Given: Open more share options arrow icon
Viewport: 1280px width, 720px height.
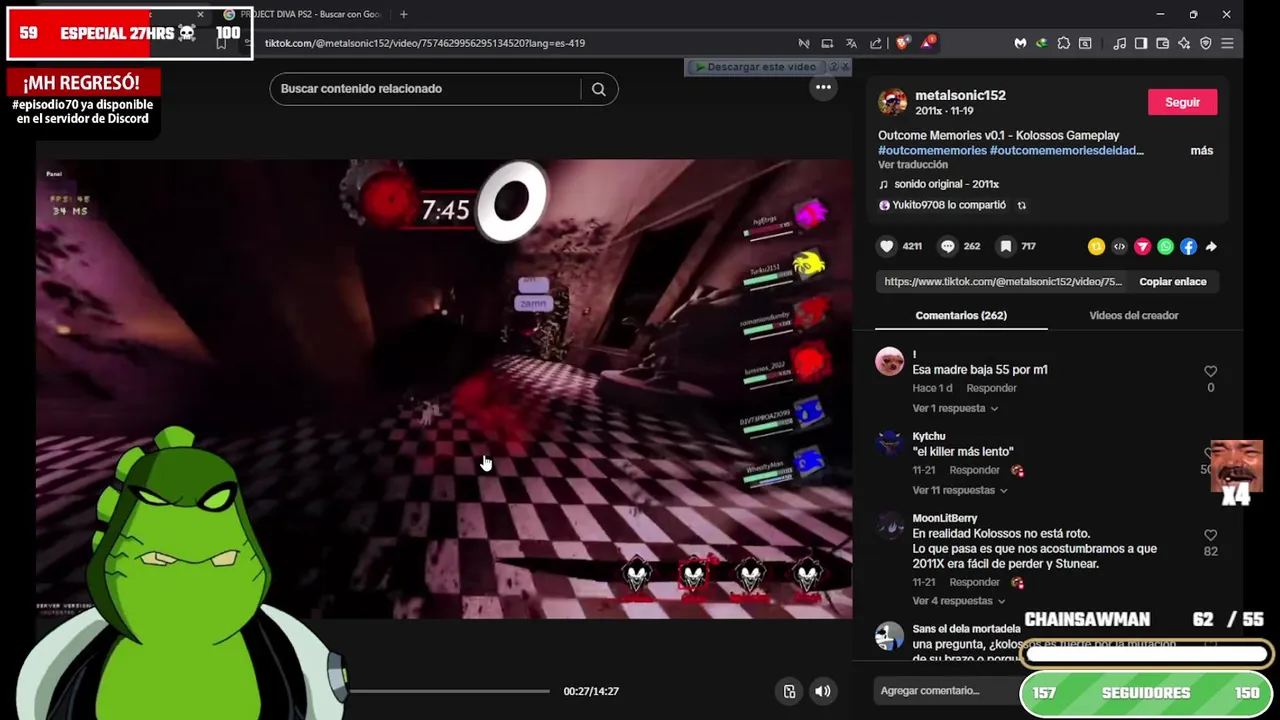Looking at the screenshot, I should [x=1211, y=246].
